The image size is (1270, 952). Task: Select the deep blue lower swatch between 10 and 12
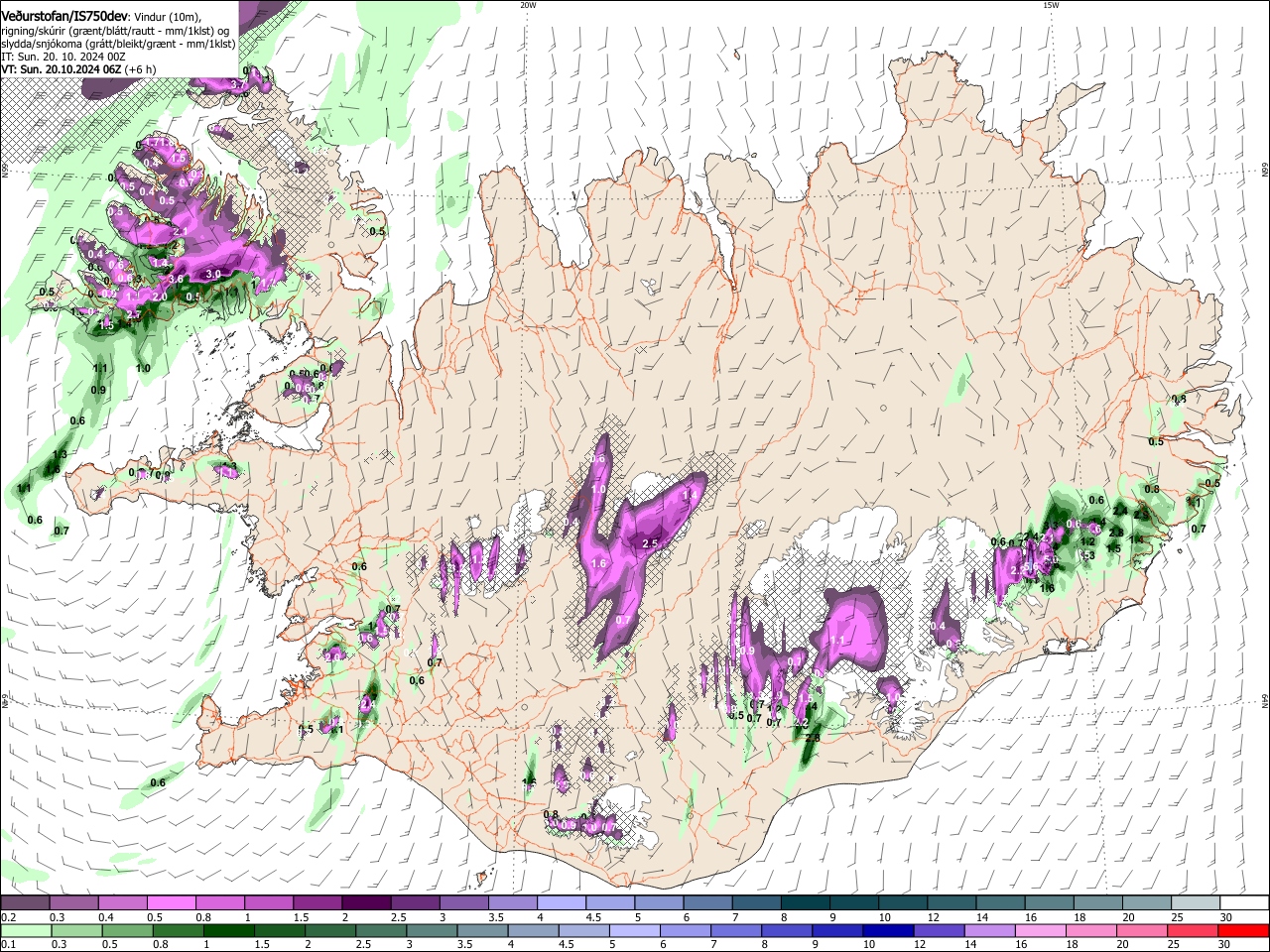tap(888, 930)
